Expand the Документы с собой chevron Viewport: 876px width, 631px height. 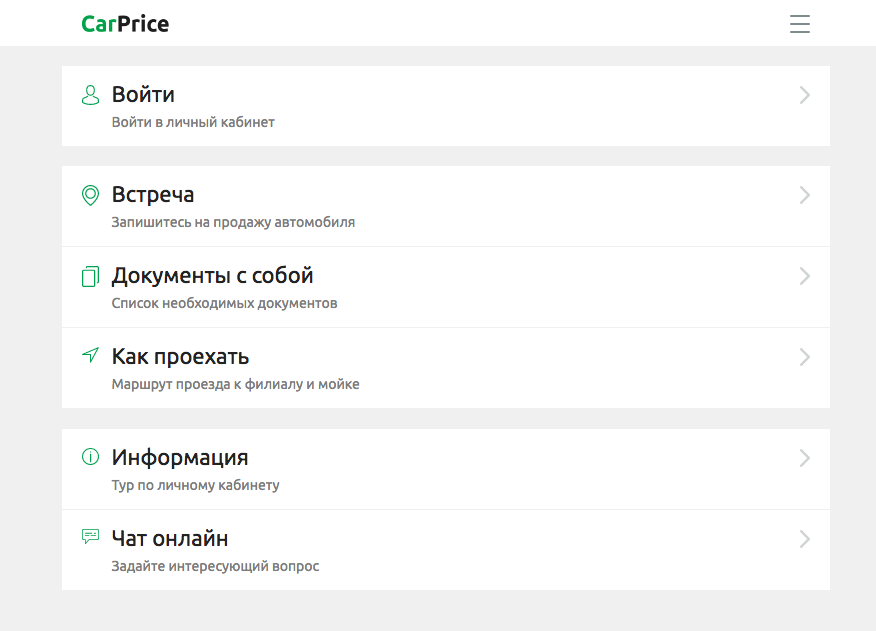pyautogui.click(x=804, y=277)
